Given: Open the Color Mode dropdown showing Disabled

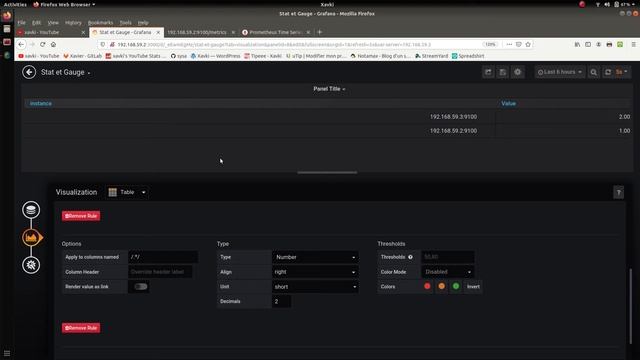Looking at the screenshot, I should [448, 272].
